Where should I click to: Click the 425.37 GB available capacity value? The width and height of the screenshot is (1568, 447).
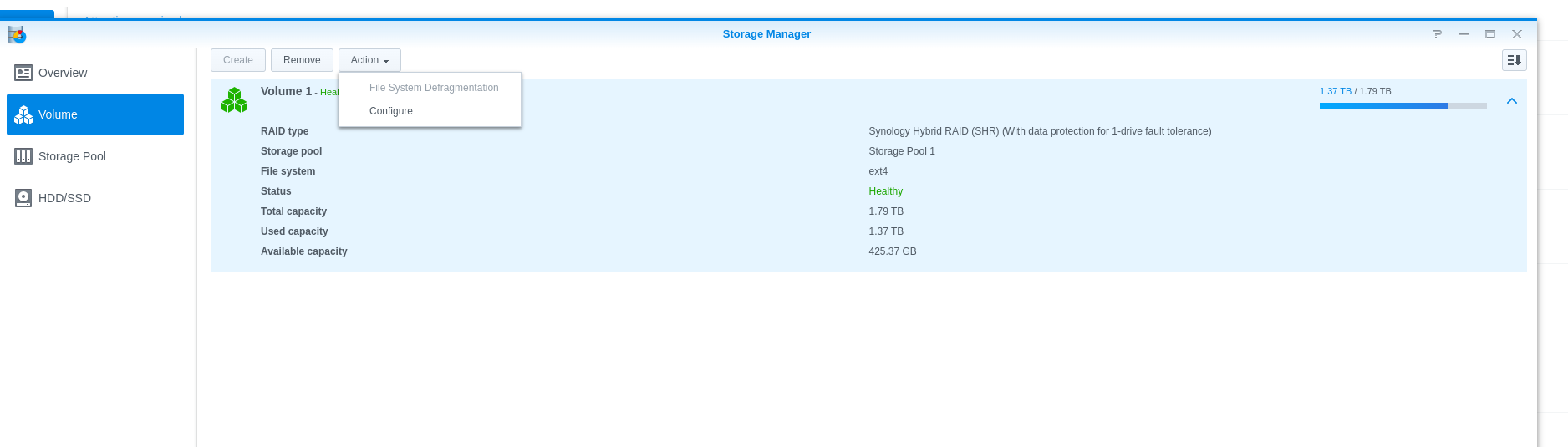pos(893,251)
